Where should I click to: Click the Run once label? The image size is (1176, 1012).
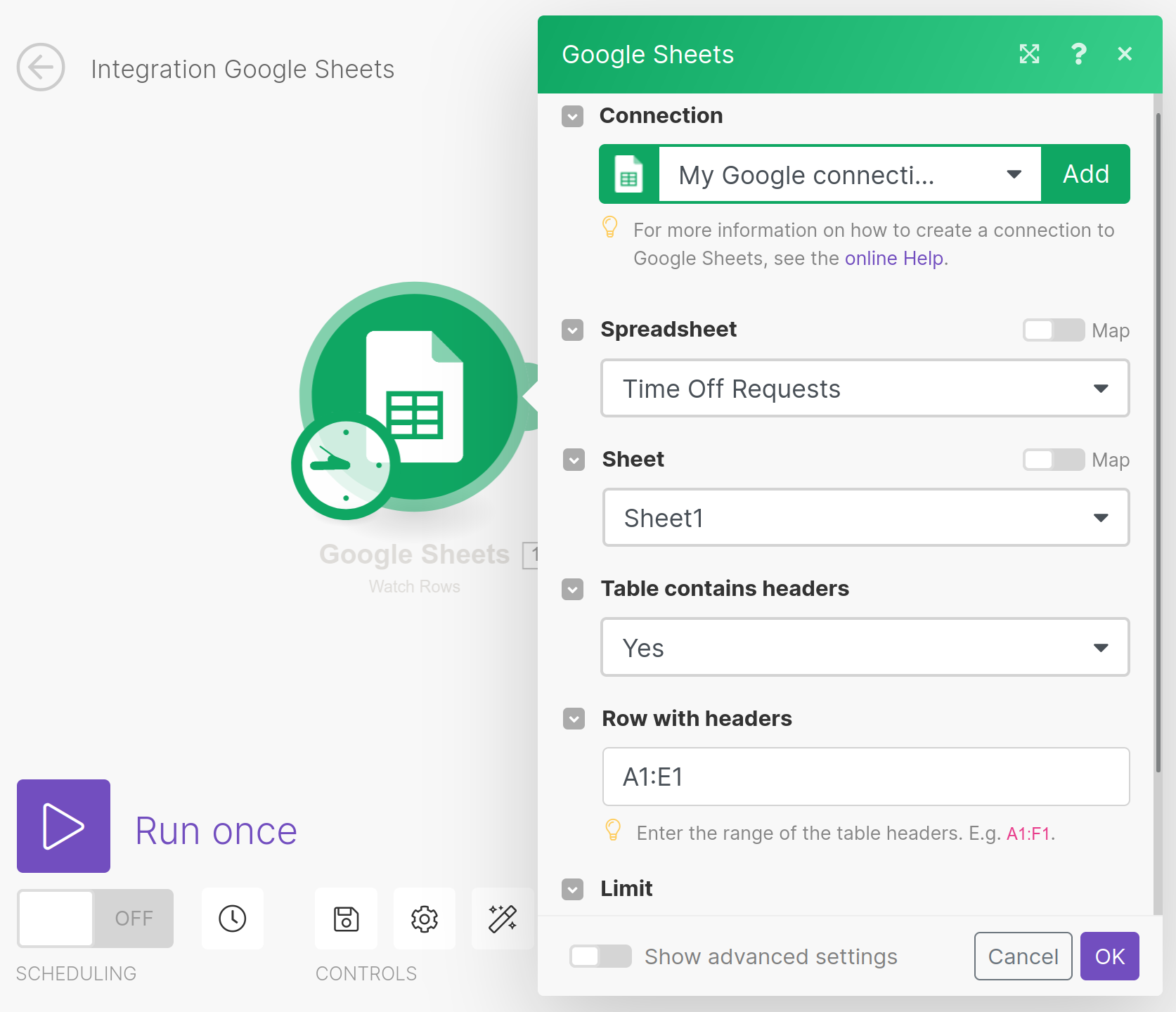pos(217,831)
